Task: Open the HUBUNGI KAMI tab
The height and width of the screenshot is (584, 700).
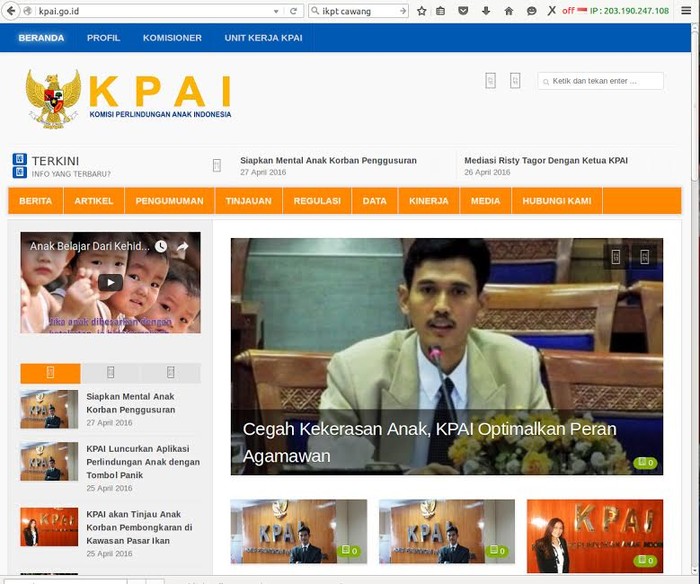Action: 557,201
